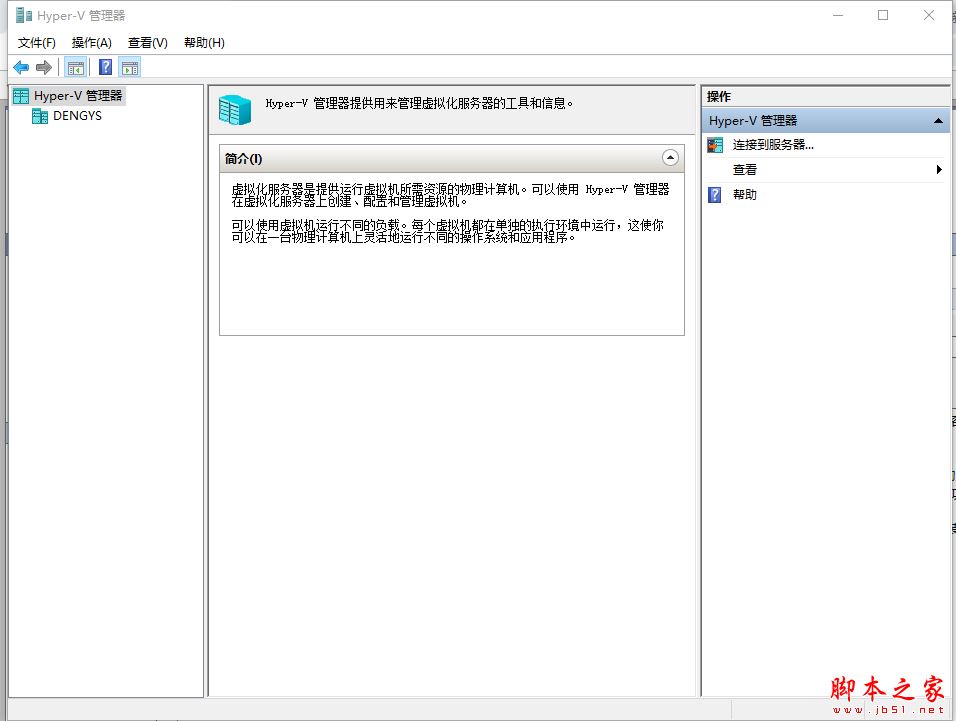Click the Hyper-V app icon in title bar

(x=24, y=15)
